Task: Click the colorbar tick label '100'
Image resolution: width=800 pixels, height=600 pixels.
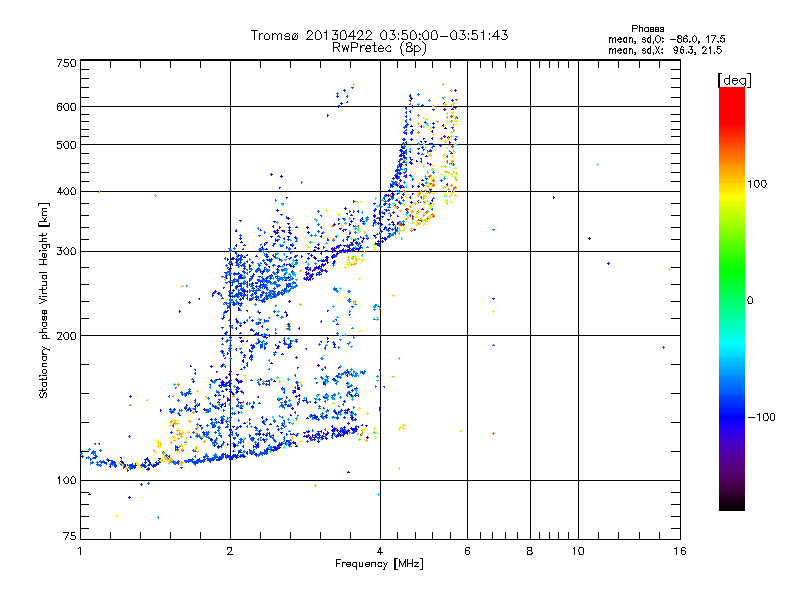Action: coord(757,184)
